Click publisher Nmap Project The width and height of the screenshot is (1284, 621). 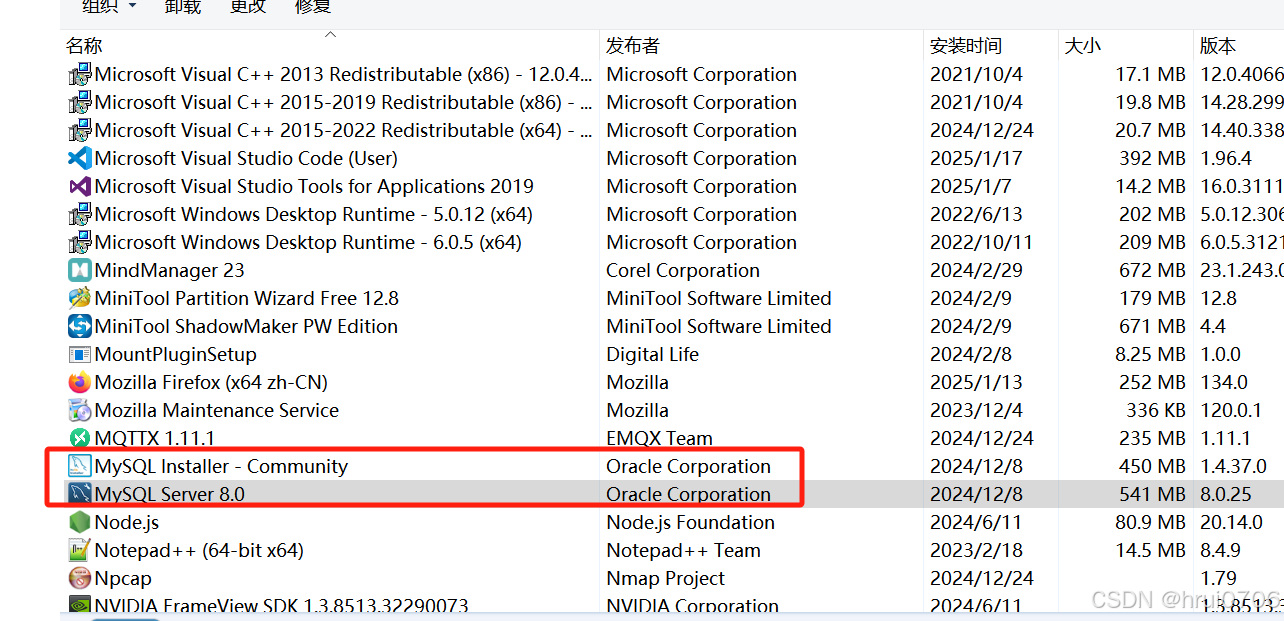[x=666, y=578]
